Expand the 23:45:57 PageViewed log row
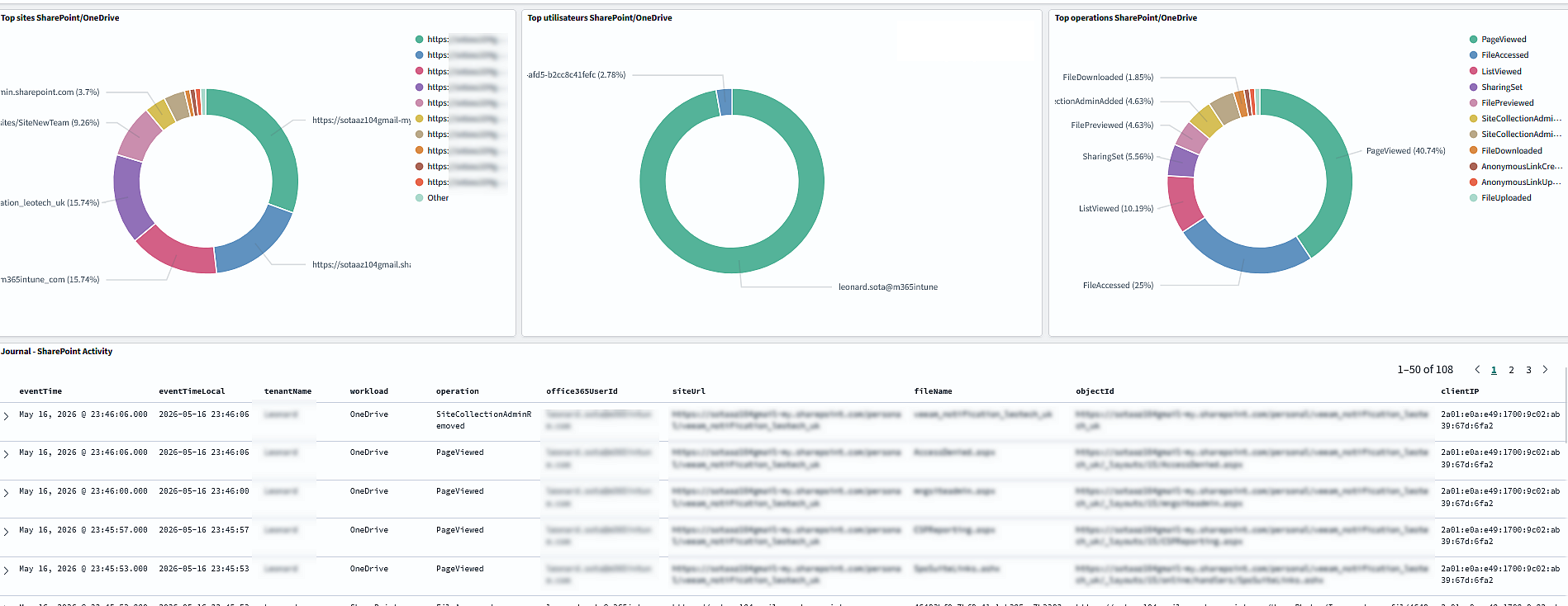The height and width of the screenshot is (606, 1568). click(7, 532)
